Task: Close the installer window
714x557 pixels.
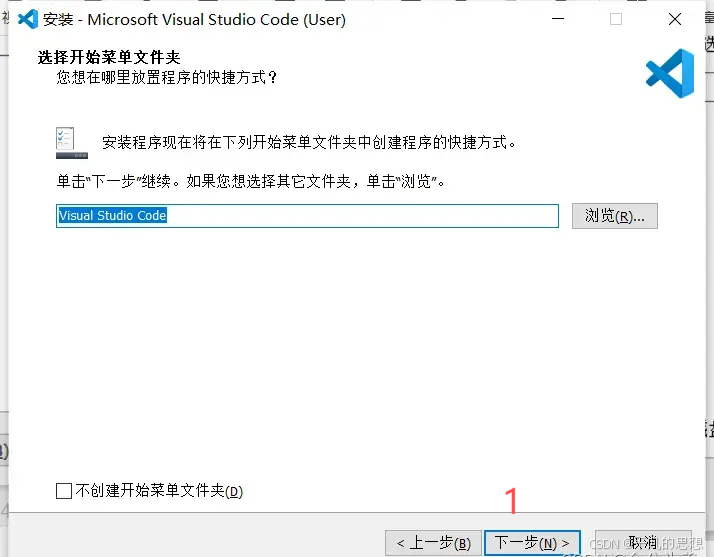Action: 675,19
